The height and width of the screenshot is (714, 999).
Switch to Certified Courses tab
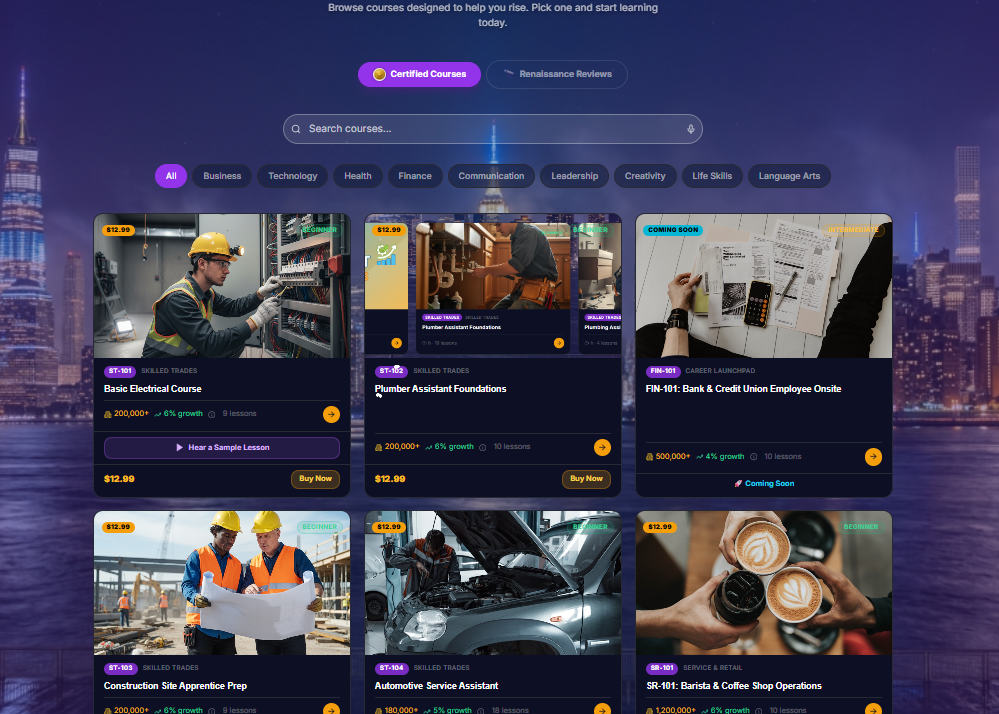419,75
